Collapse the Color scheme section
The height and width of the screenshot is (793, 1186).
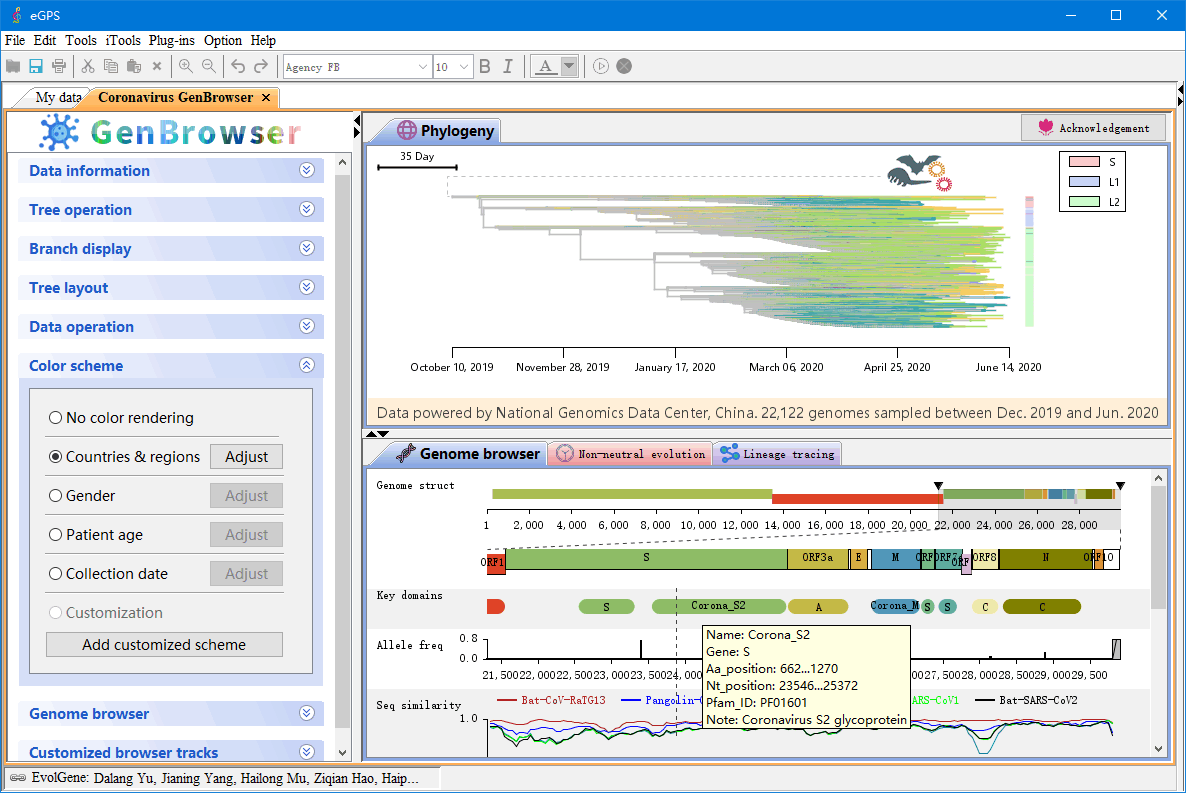(x=307, y=365)
